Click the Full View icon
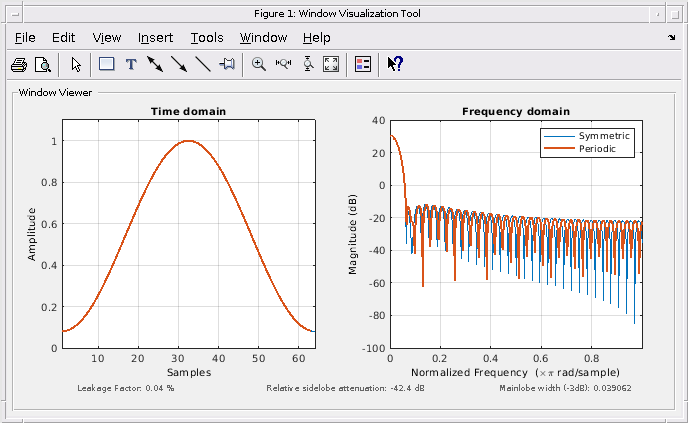Screen dimensions: 688x423 click(x=331, y=64)
